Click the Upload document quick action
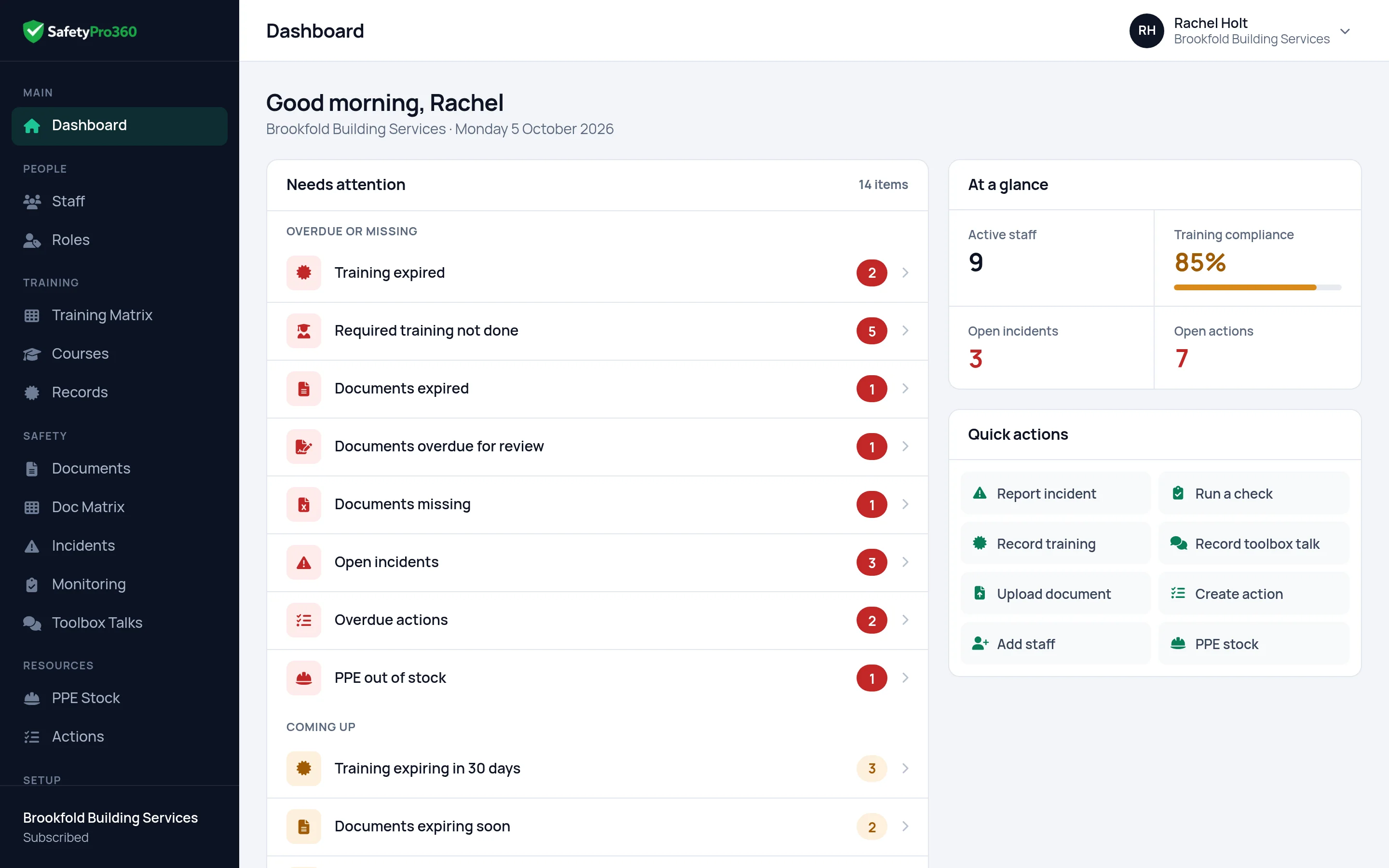Image resolution: width=1389 pixels, height=868 pixels. click(1056, 594)
